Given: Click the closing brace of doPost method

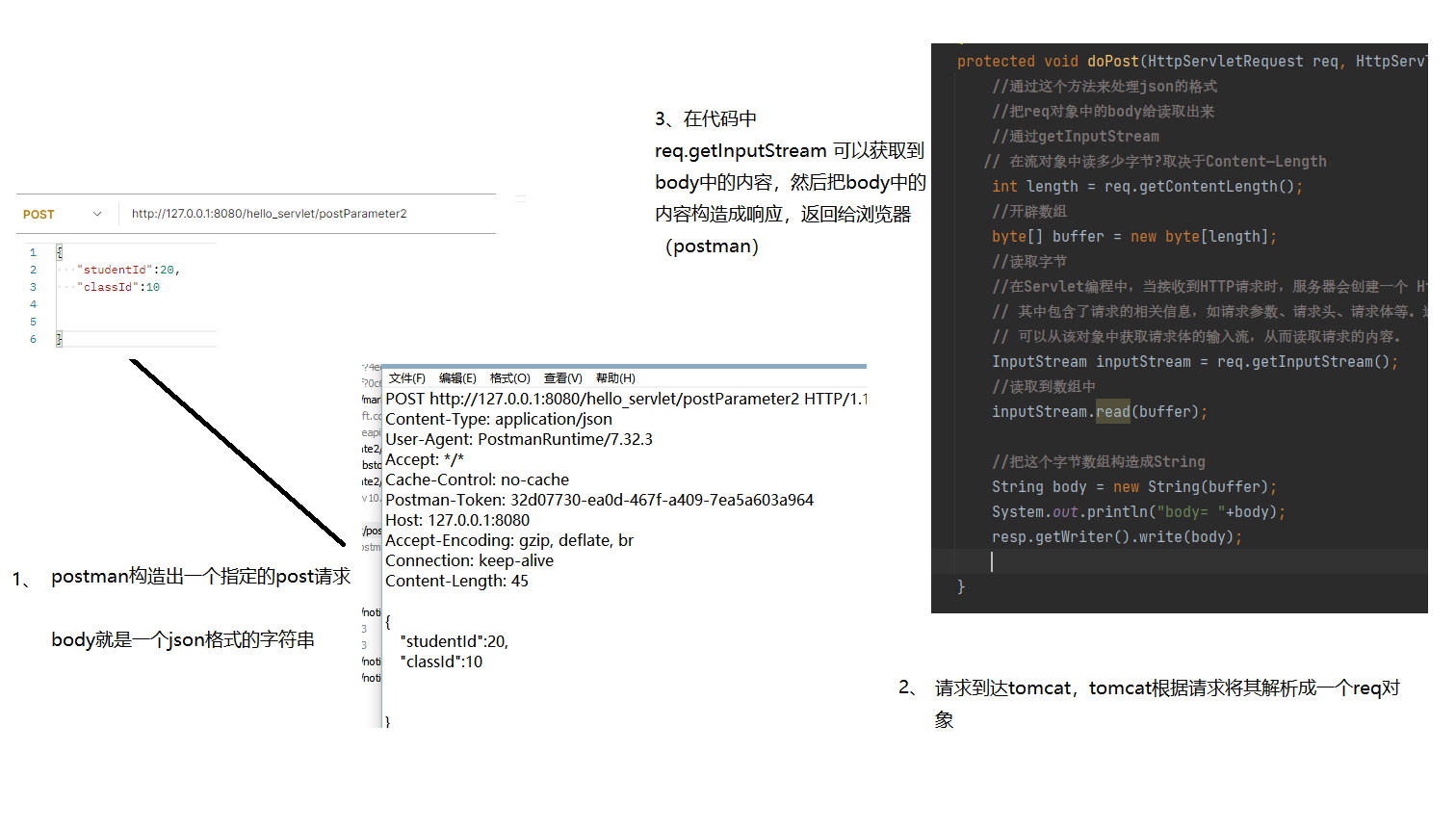Looking at the screenshot, I should [x=961, y=586].
